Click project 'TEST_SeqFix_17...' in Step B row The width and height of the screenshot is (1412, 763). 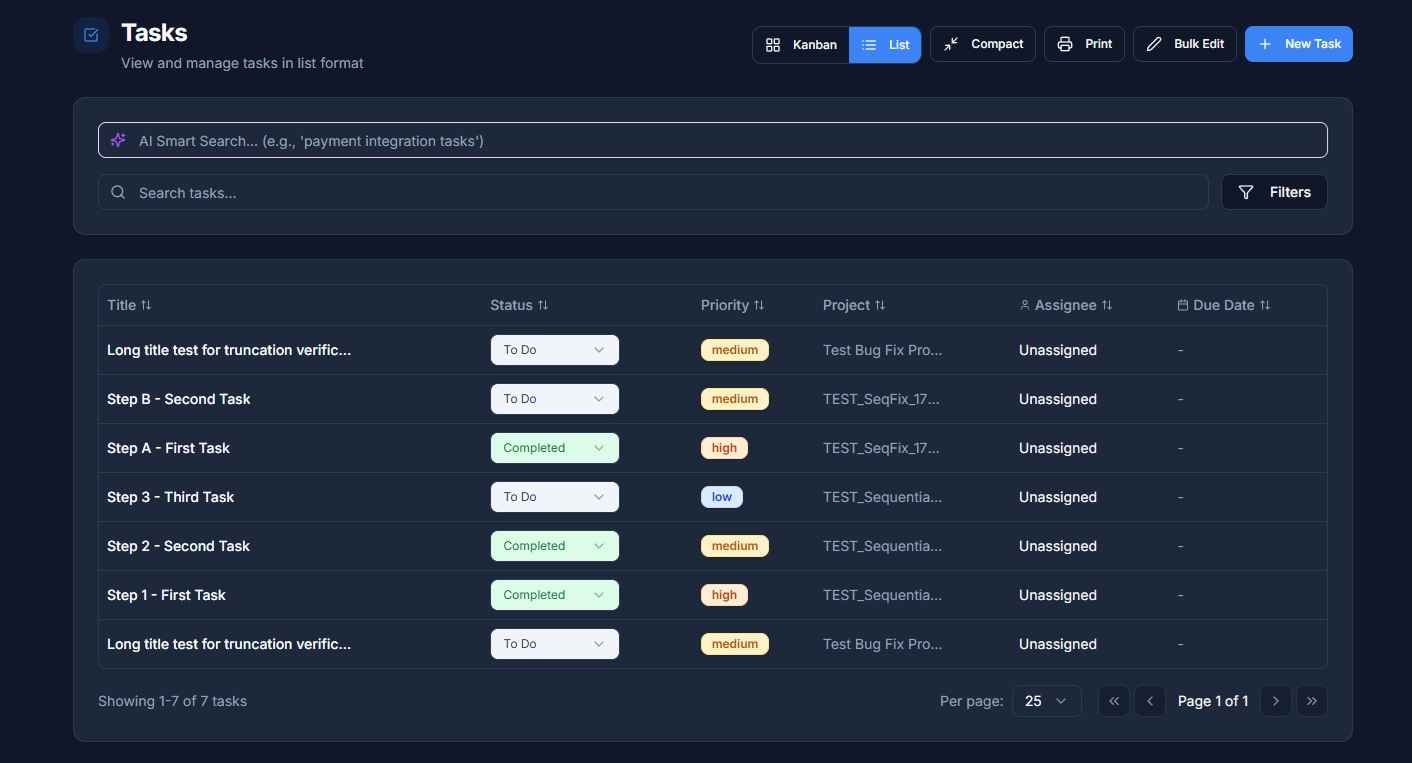(881, 399)
